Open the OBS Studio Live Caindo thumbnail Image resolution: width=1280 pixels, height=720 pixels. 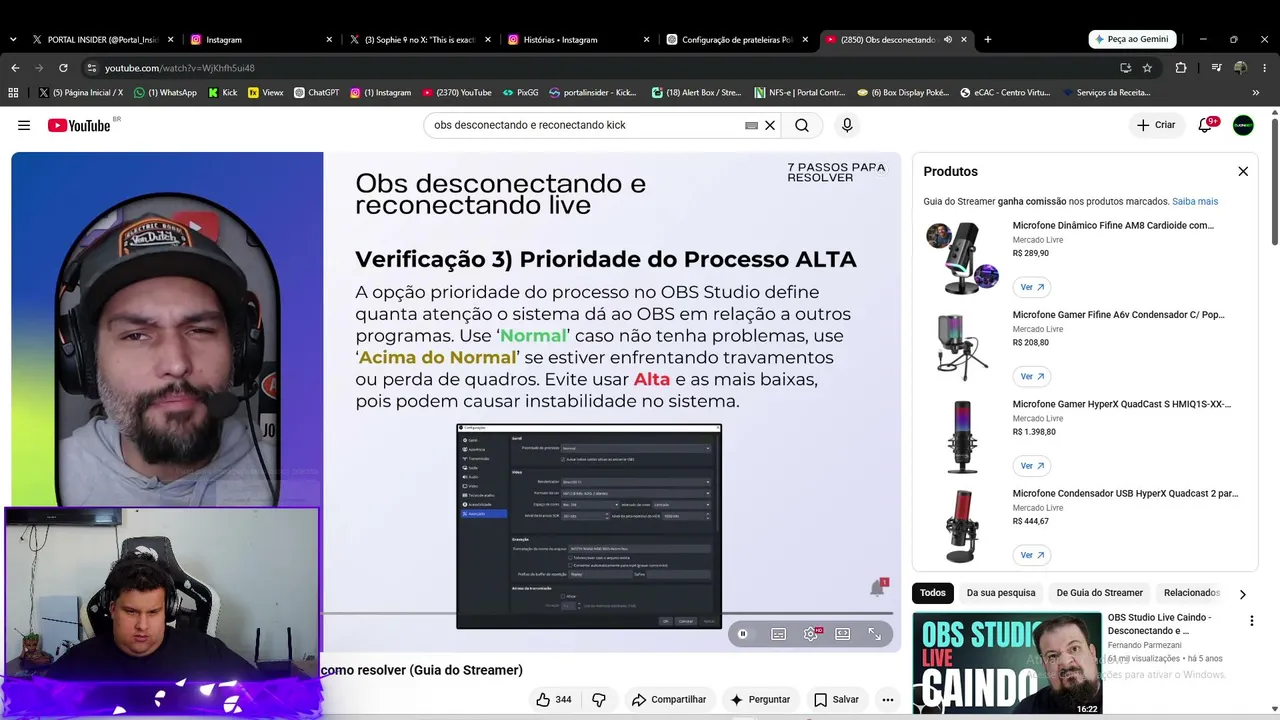(1007, 662)
